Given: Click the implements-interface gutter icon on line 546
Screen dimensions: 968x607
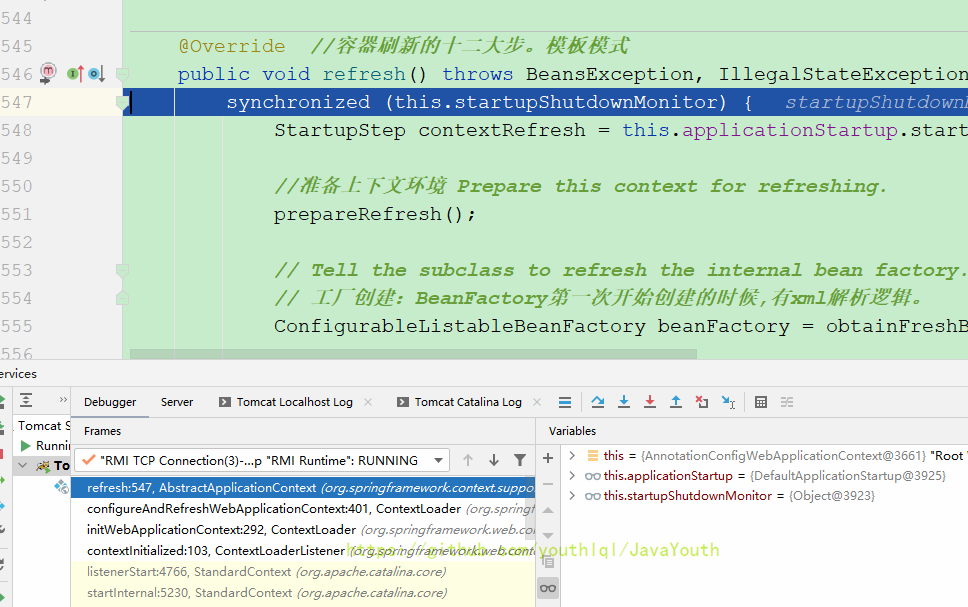Looking at the screenshot, I should 75,74.
